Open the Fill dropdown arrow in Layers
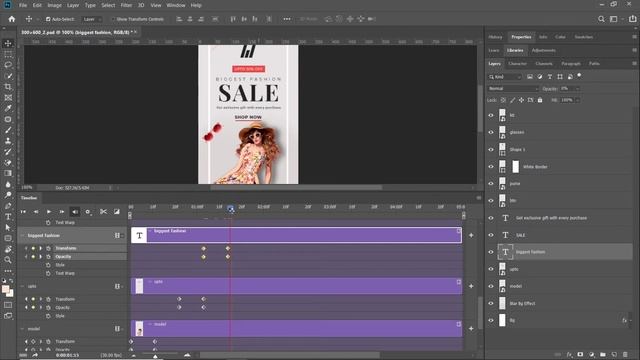Image resolution: width=640 pixels, height=360 pixels. tap(577, 100)
